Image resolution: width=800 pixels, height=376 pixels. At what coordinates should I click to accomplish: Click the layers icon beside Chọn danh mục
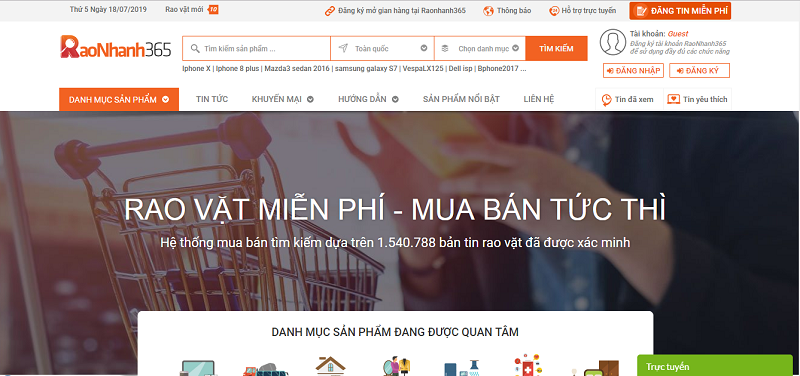click(445, 48)
